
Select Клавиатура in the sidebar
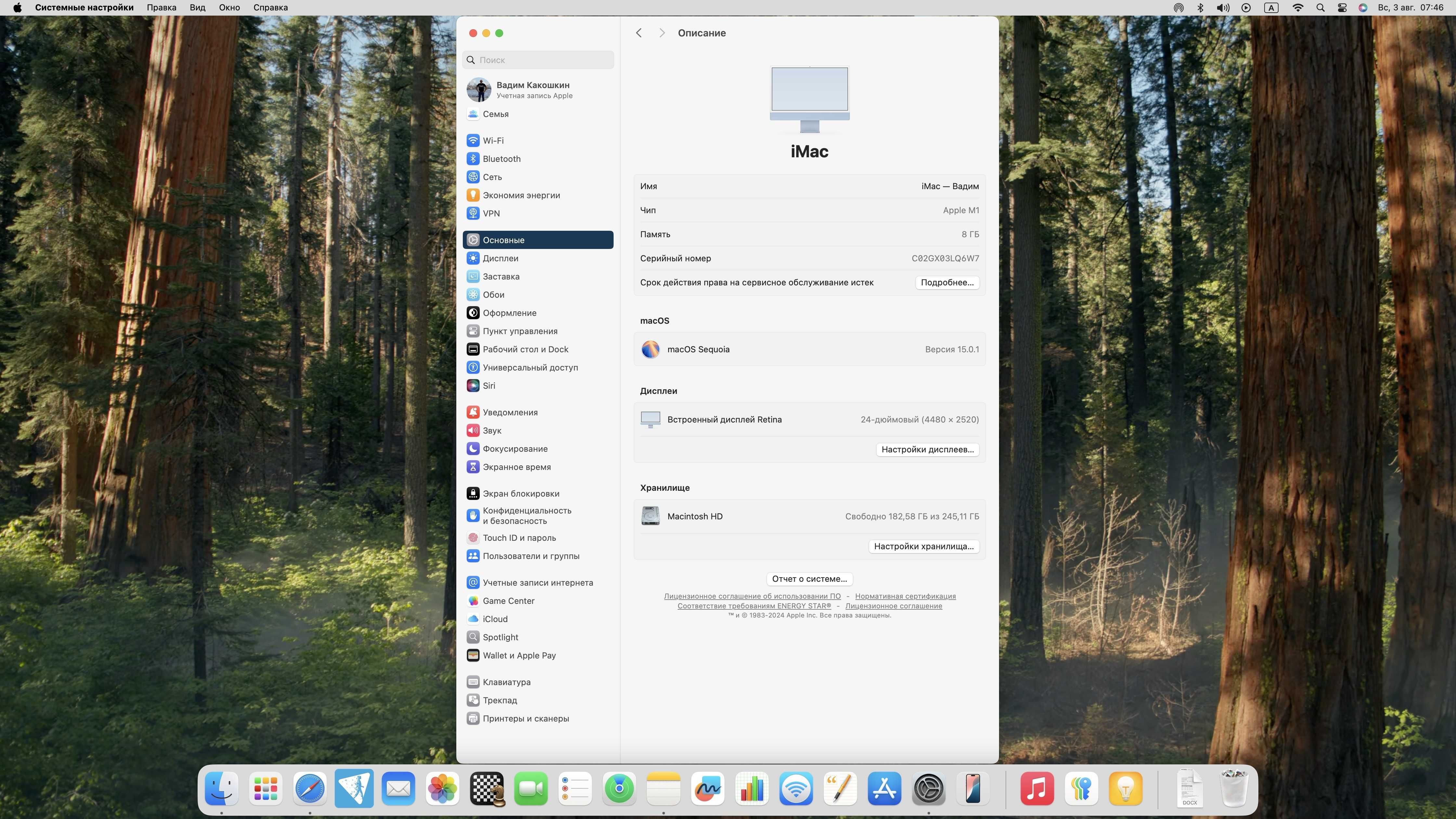538,682
